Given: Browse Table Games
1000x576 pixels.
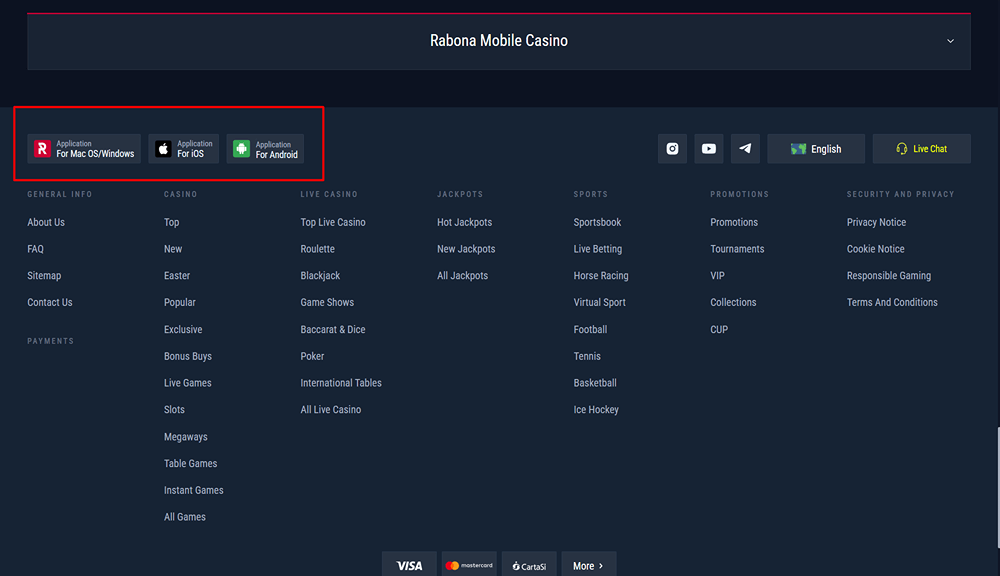Looking at the screenshot, I should pyautogui.click(x=191, y=463).
